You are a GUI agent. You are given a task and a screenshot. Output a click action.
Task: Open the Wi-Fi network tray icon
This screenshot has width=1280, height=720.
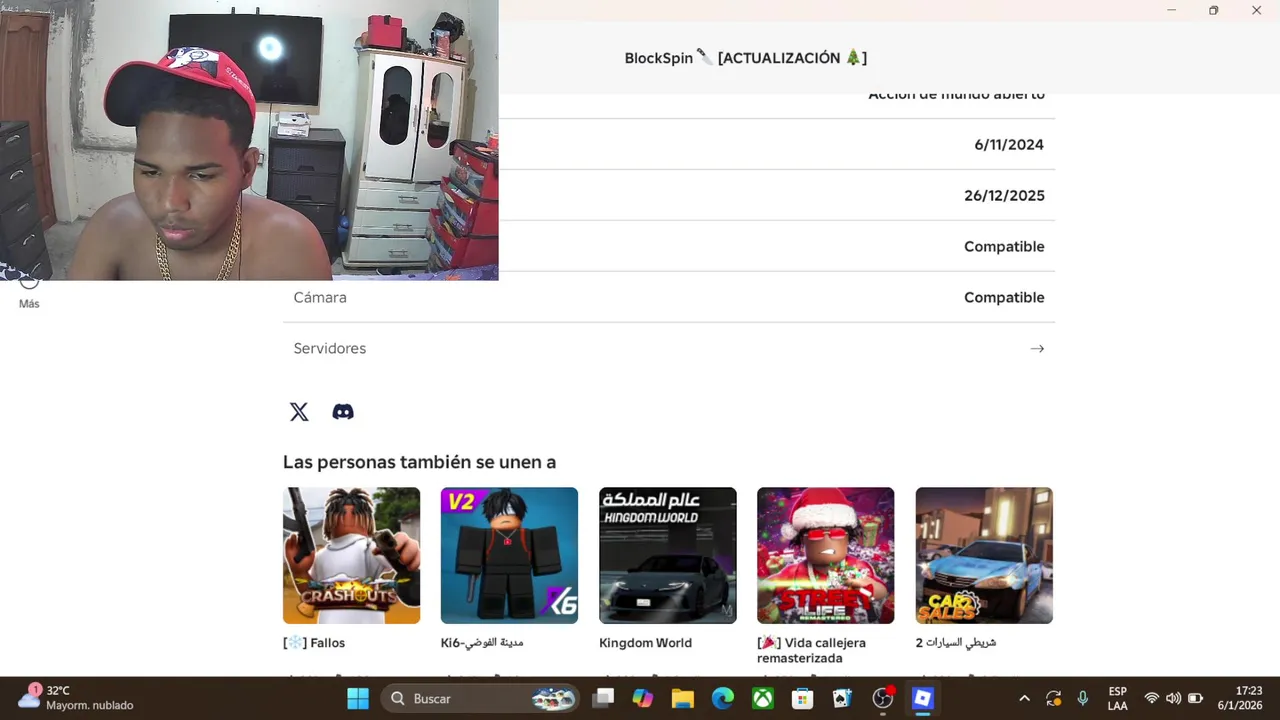point(1152,698)
